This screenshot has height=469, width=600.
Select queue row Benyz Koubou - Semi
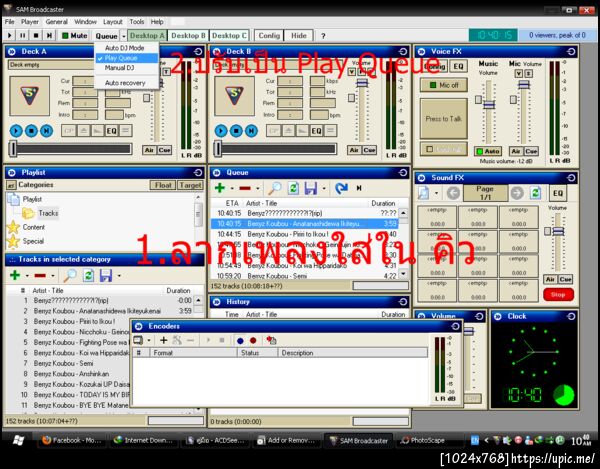pos(304,275)
